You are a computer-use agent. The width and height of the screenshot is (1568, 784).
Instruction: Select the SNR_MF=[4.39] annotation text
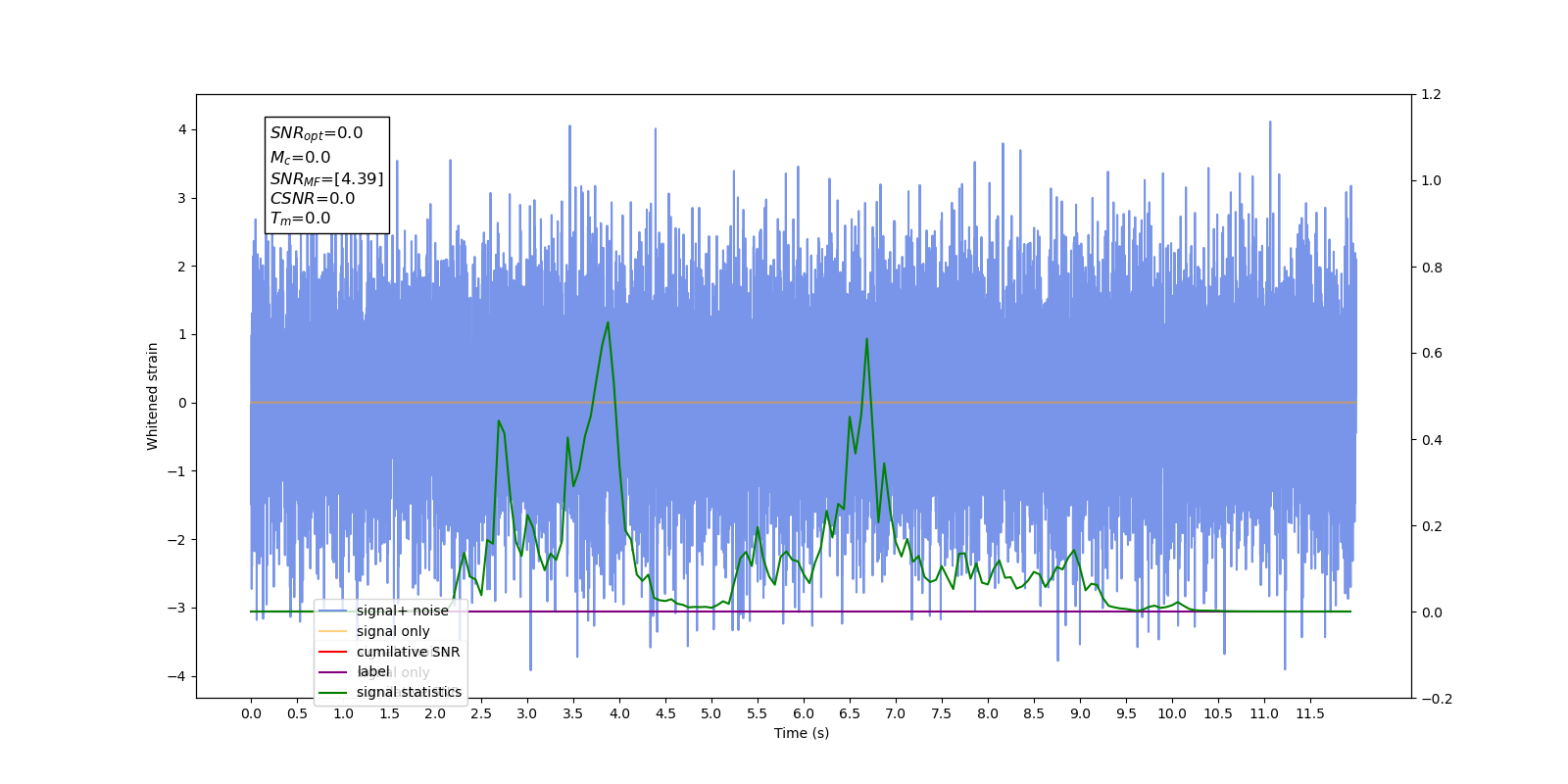coord(326,178)
